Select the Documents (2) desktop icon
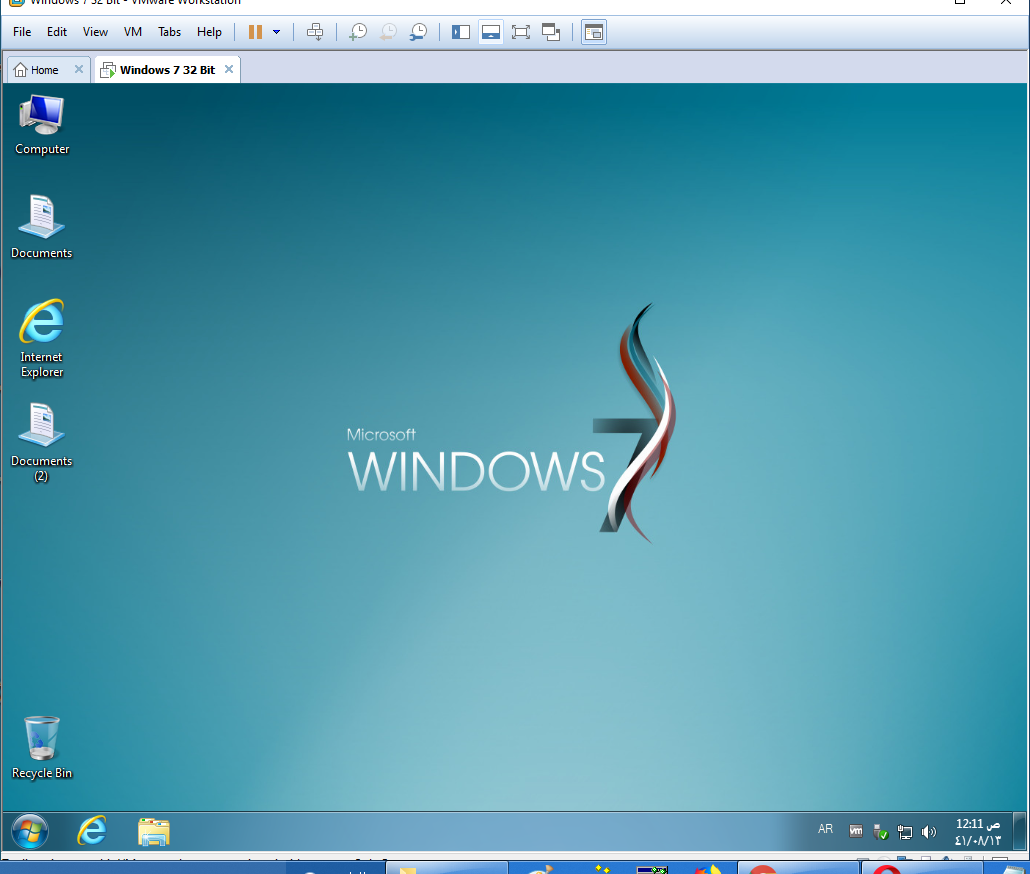 41,443
